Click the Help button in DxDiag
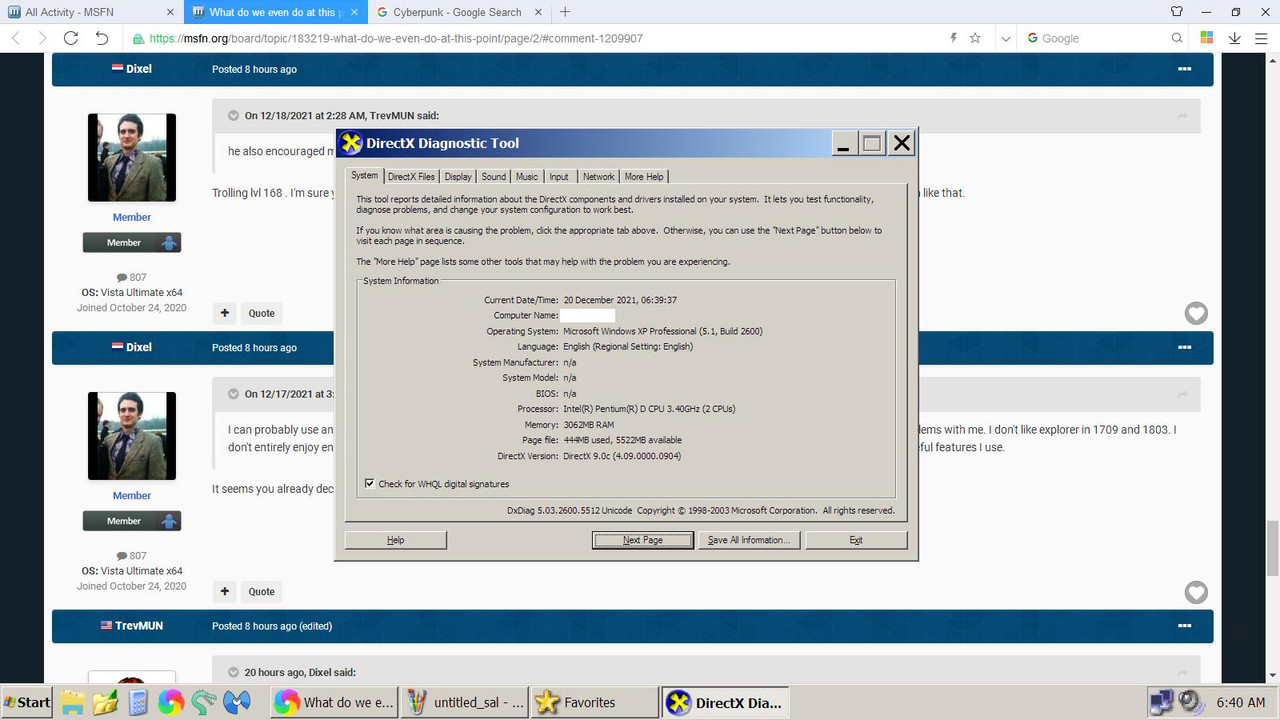Image resolution: width=1280 pixels, height=720 pixels. click(396, 540)
